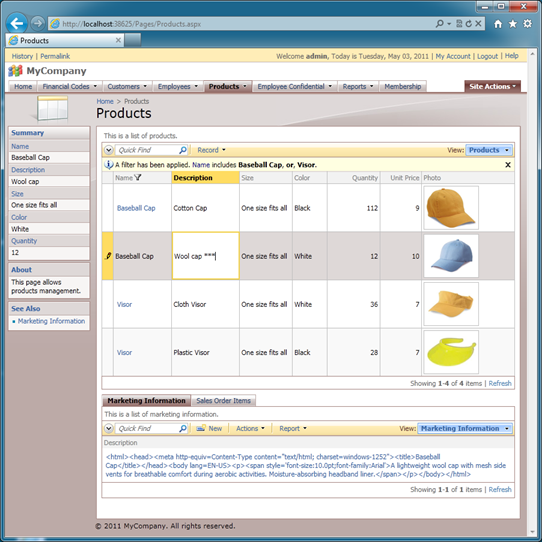
Task: Open the favorites star icon
Action: [513, 24]
